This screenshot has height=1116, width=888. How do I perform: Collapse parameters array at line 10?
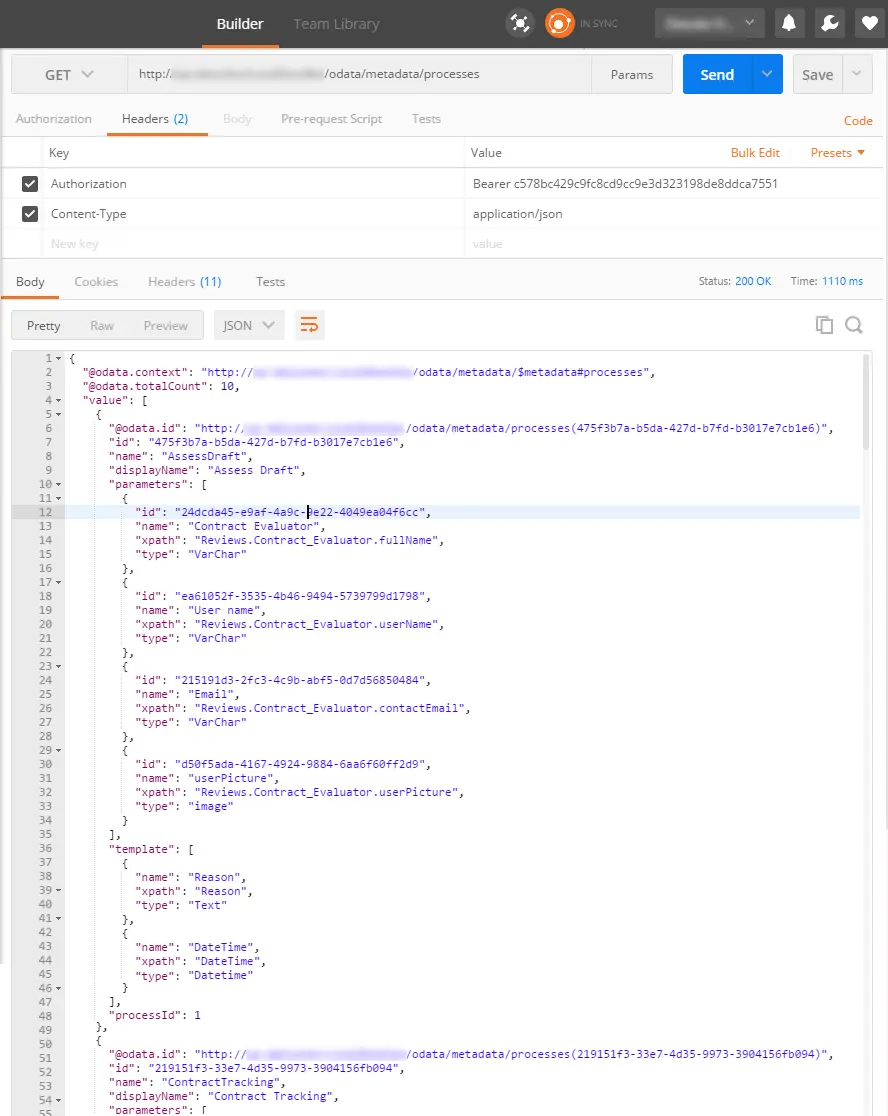(x=58, y=484)
